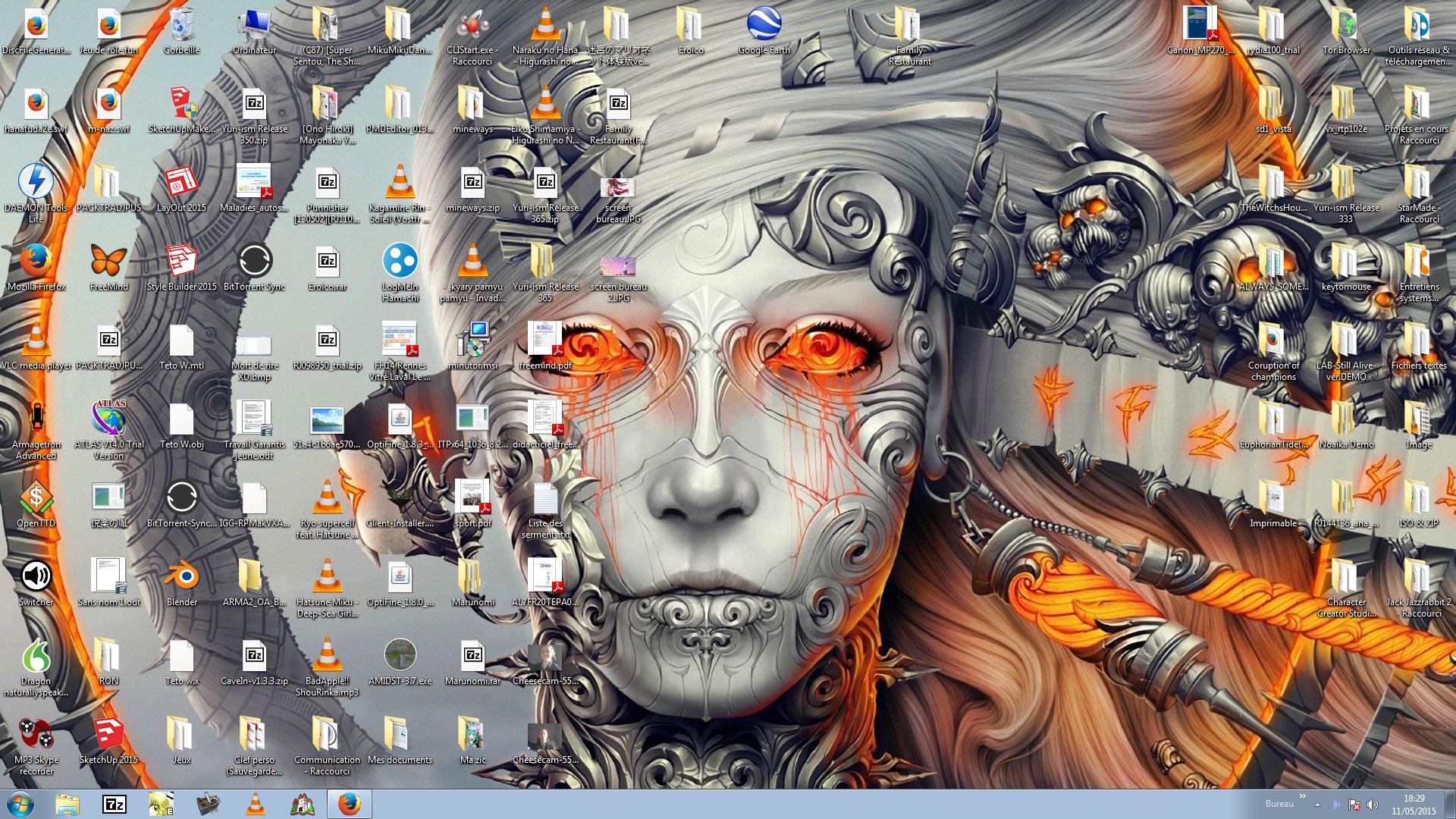Screen dimensions: 1456x819
Task: Open the Canon_MP270 PDF file
Action: [1200, 30]
